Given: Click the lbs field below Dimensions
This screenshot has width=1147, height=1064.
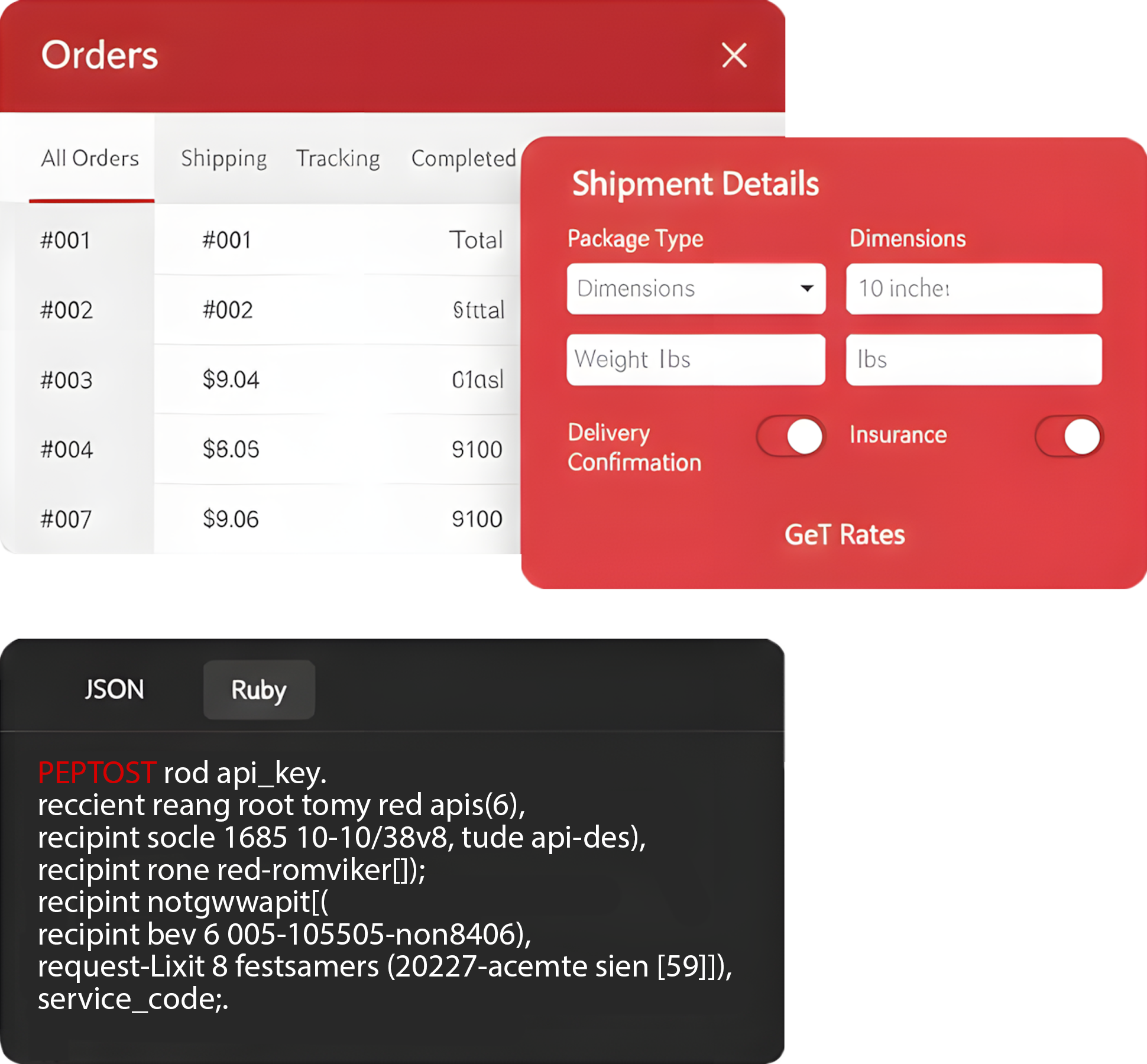Looking at the screenshot, I should [973, 359].
